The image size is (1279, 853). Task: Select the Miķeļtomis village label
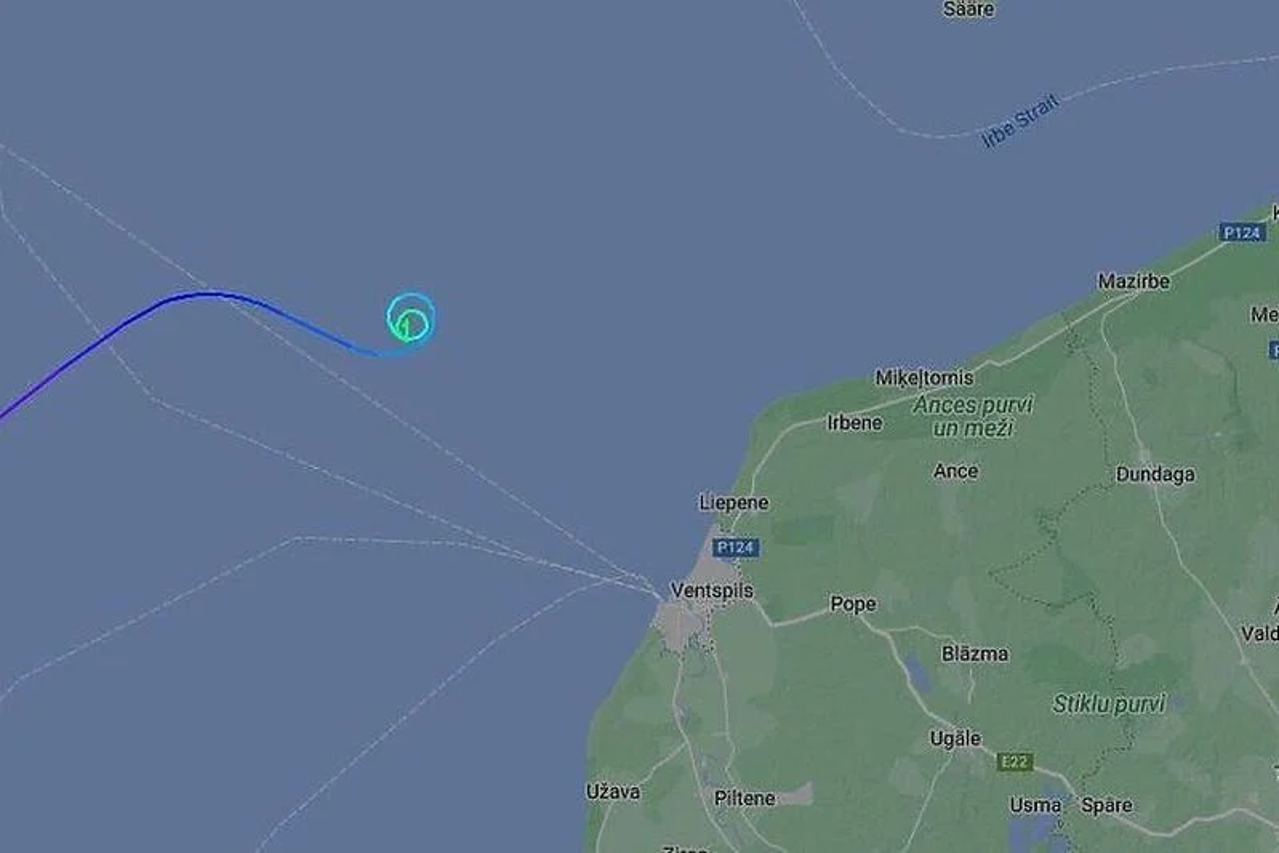pyautogui.click(x=924, y=378)
